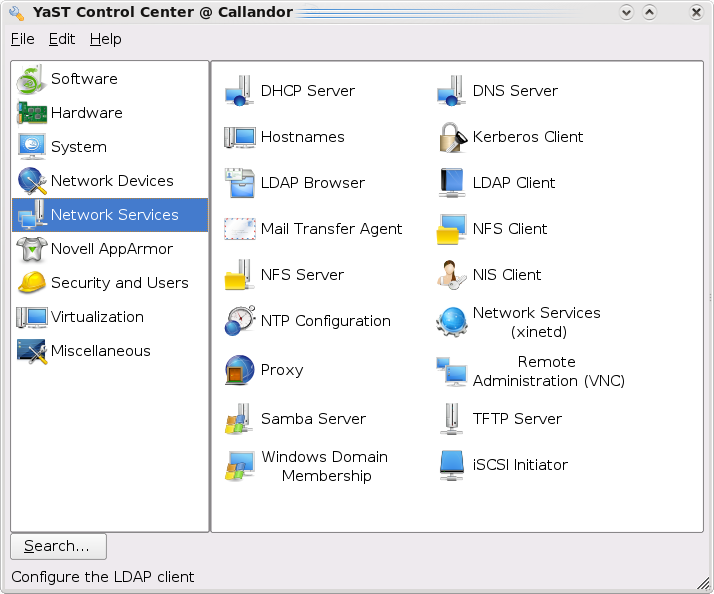This screenshot has width=714, height=594.
Task: Click the "Mail Transfer Agent" text label
Action: pos(332,229)
